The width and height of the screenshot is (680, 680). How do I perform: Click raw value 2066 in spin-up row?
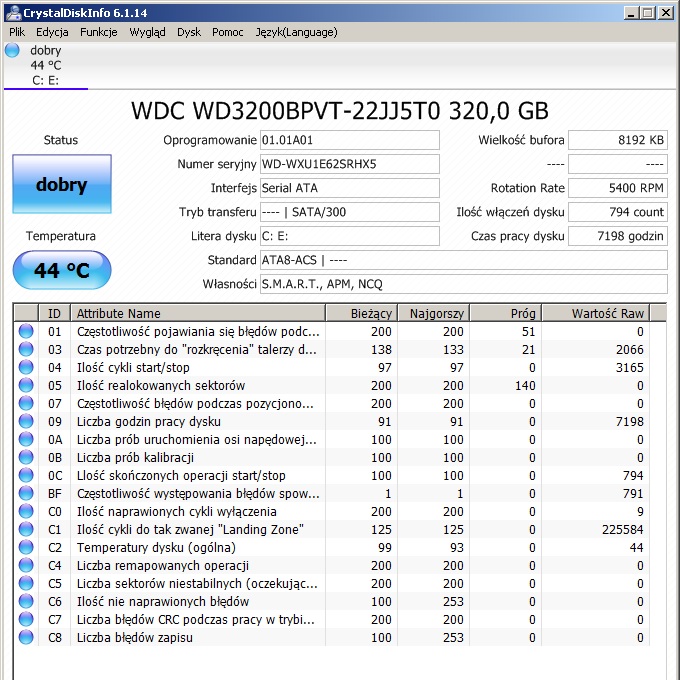click(x=630, y=350)
